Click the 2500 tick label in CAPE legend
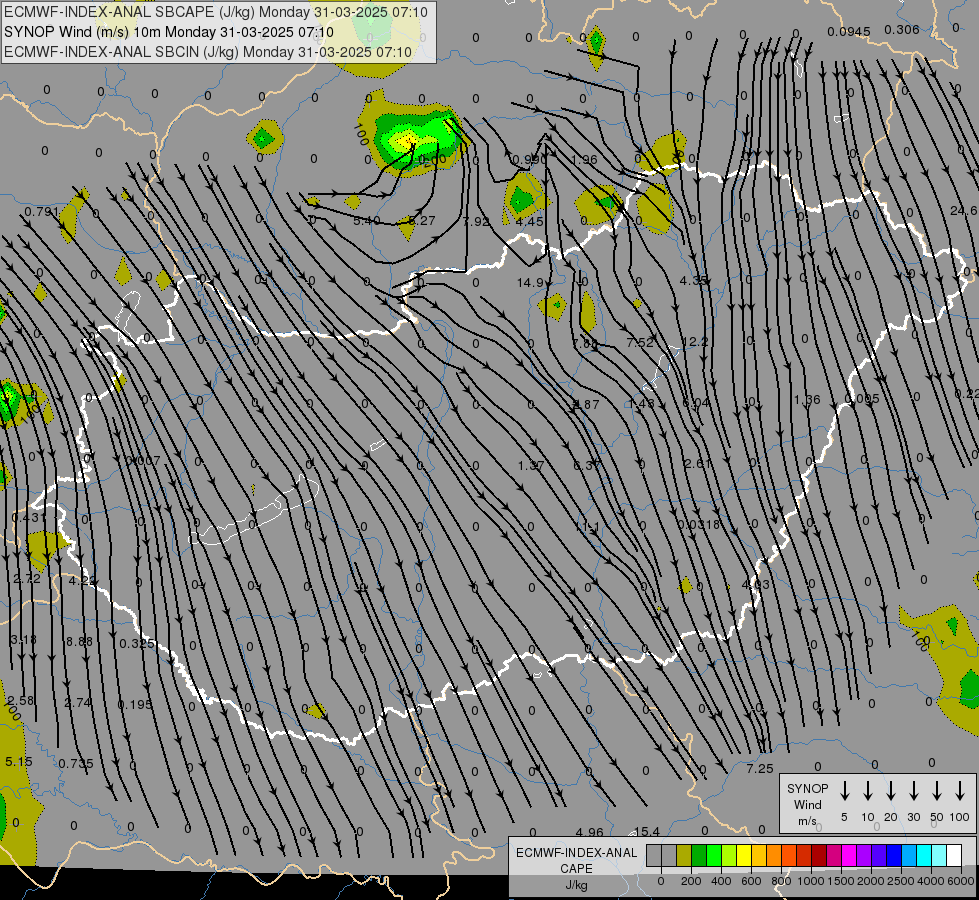The image size is (979, 900). (x=900, y=881)
